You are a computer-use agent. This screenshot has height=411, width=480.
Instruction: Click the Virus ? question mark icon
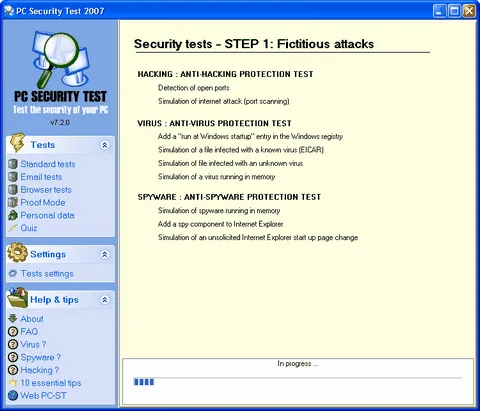[13, 344]
